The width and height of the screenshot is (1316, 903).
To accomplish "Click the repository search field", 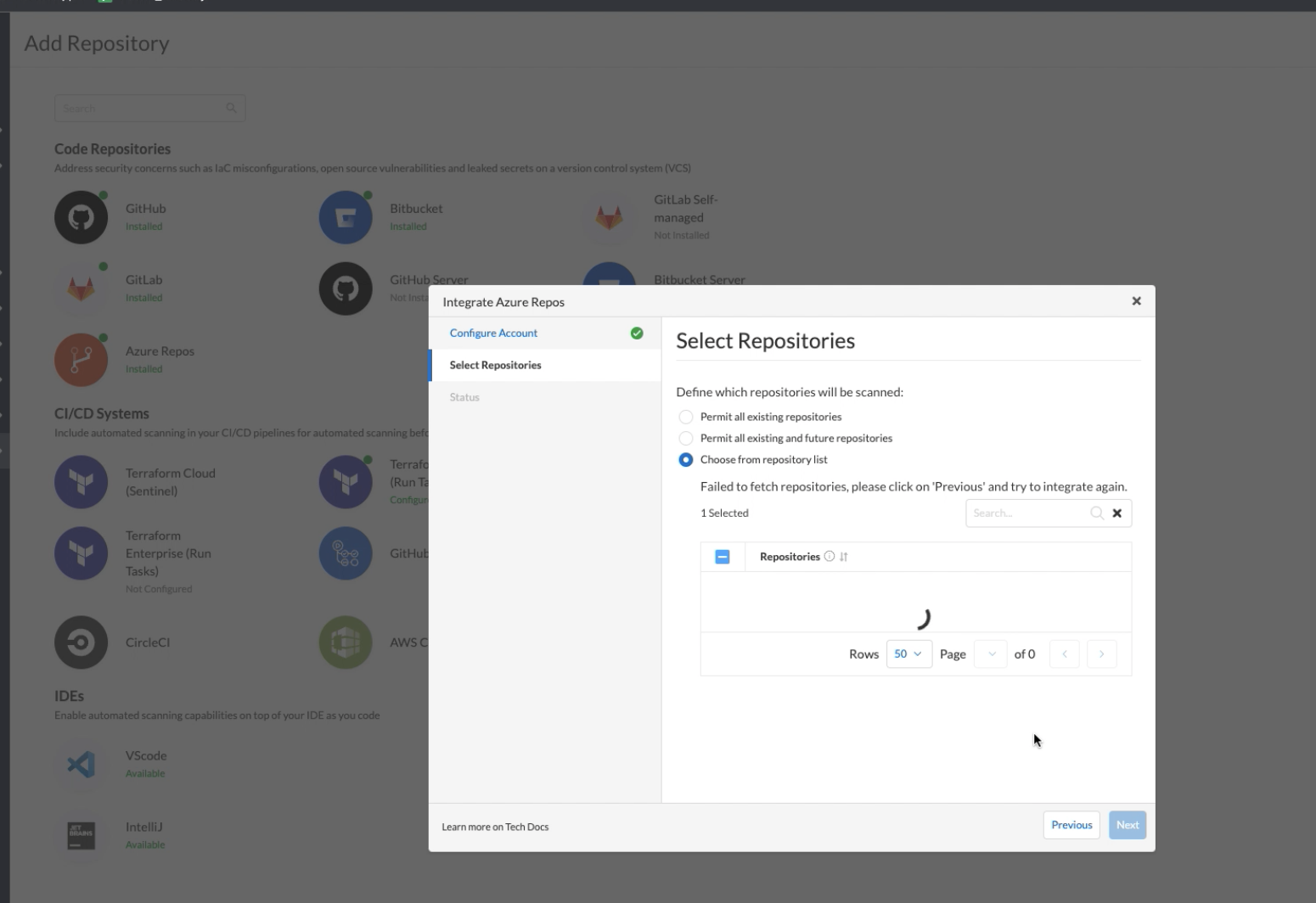I will point(1027,513).
